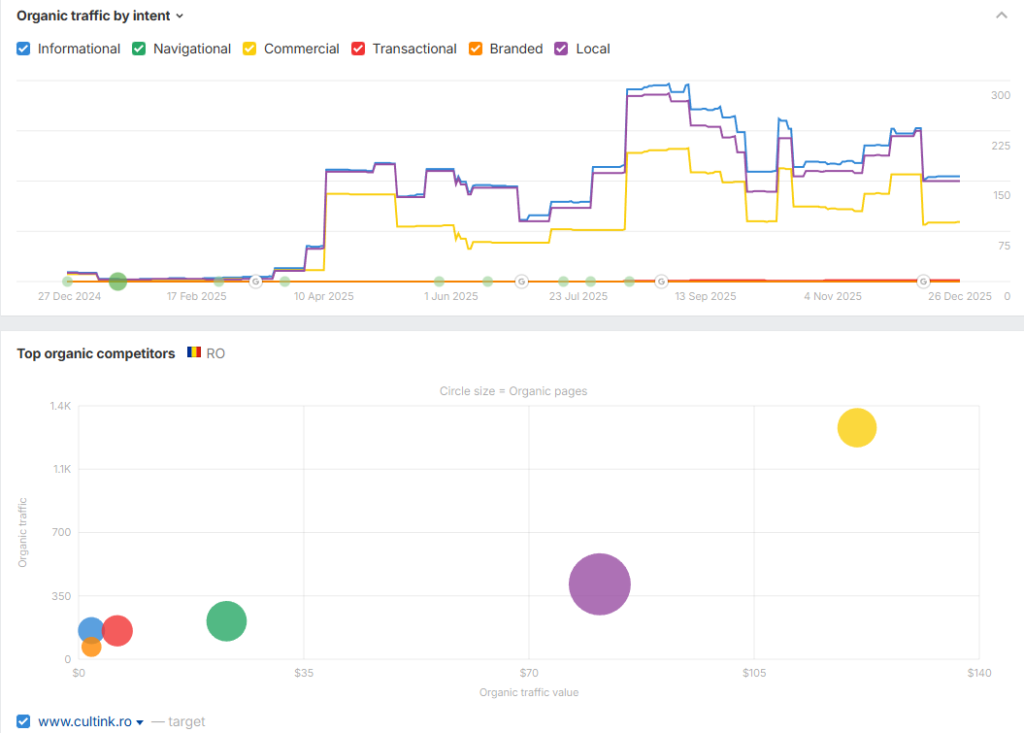
Task: Click the small orange competitor bubble
Action: pyautogui.click(x=91, y=647)
